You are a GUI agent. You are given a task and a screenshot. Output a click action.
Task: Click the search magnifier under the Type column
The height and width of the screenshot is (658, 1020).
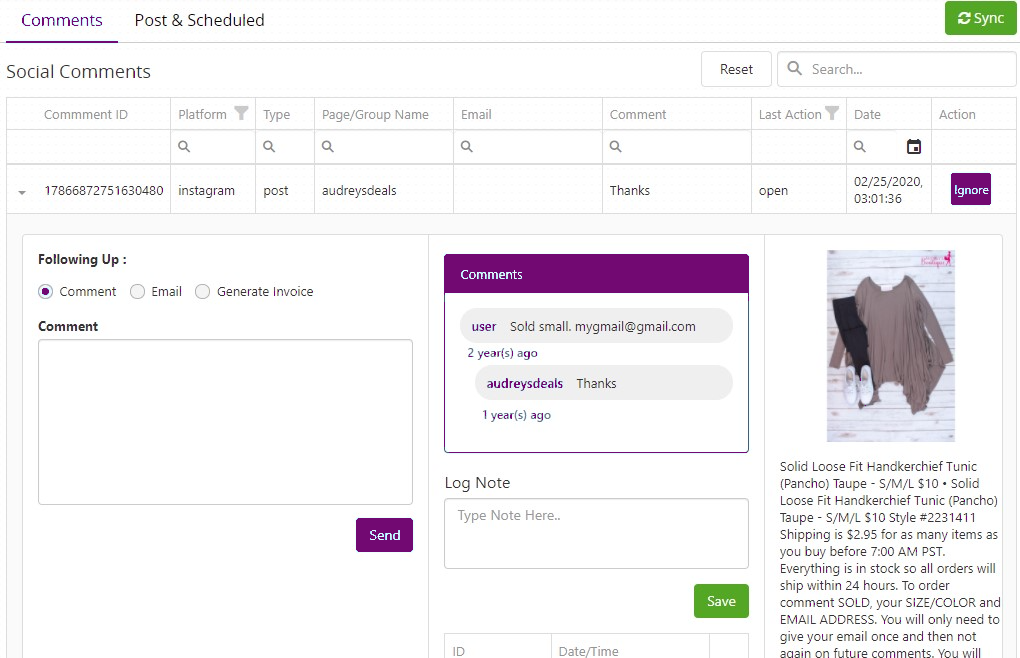pyautogui.click(x=269, y=146)
